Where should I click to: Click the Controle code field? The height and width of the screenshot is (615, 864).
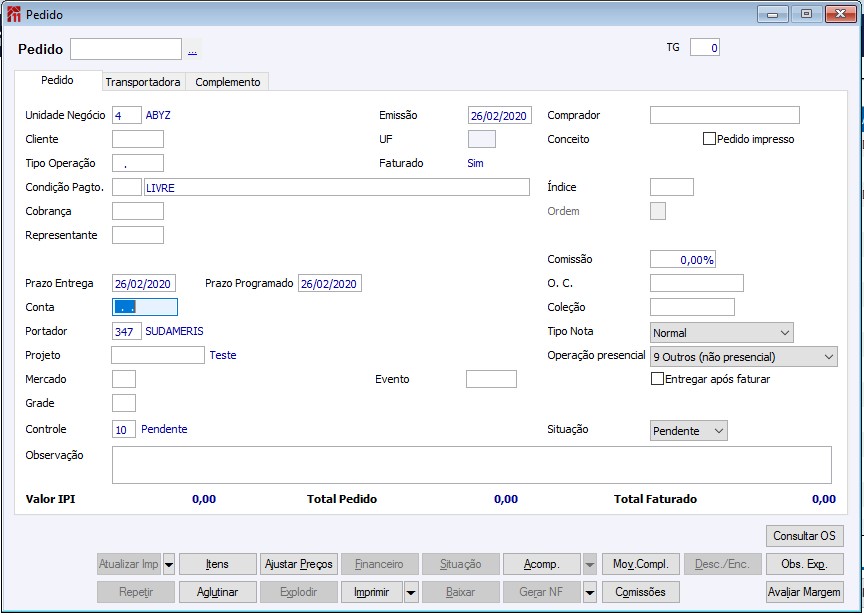[124, 429]
